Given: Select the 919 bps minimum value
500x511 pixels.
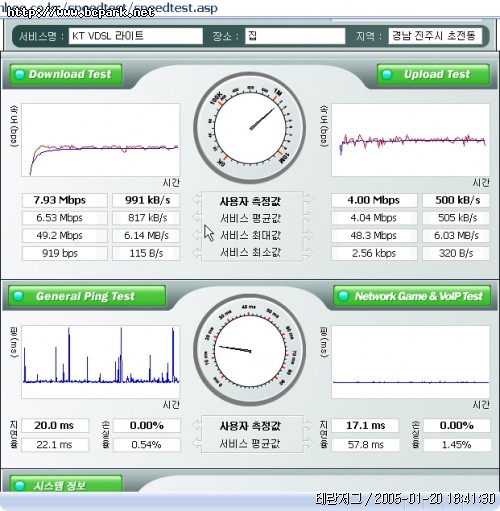Looking at the screenshot, I should 65,253.
